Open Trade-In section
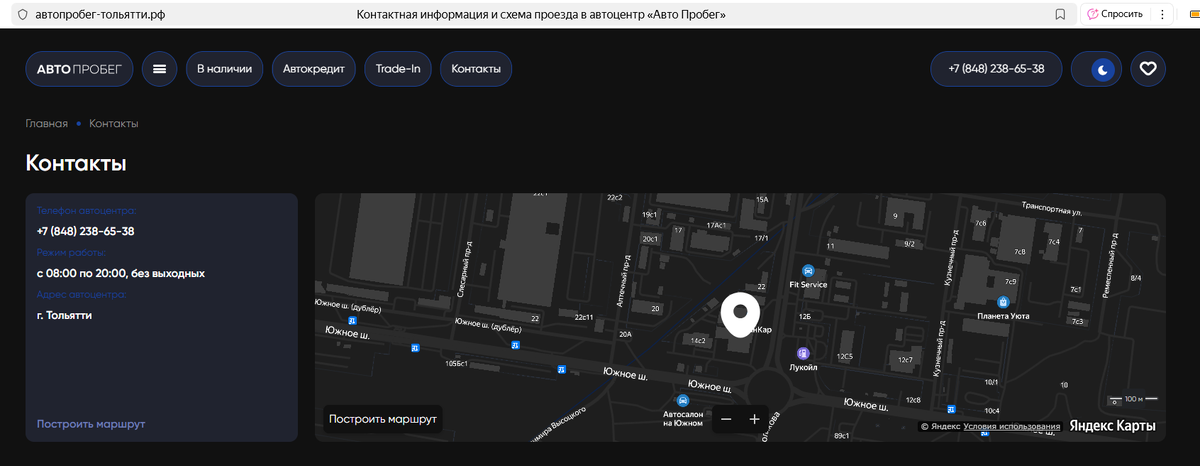The height and width of the screenshot is (466, 1200). pyautogui.click(x=398, y=69)
